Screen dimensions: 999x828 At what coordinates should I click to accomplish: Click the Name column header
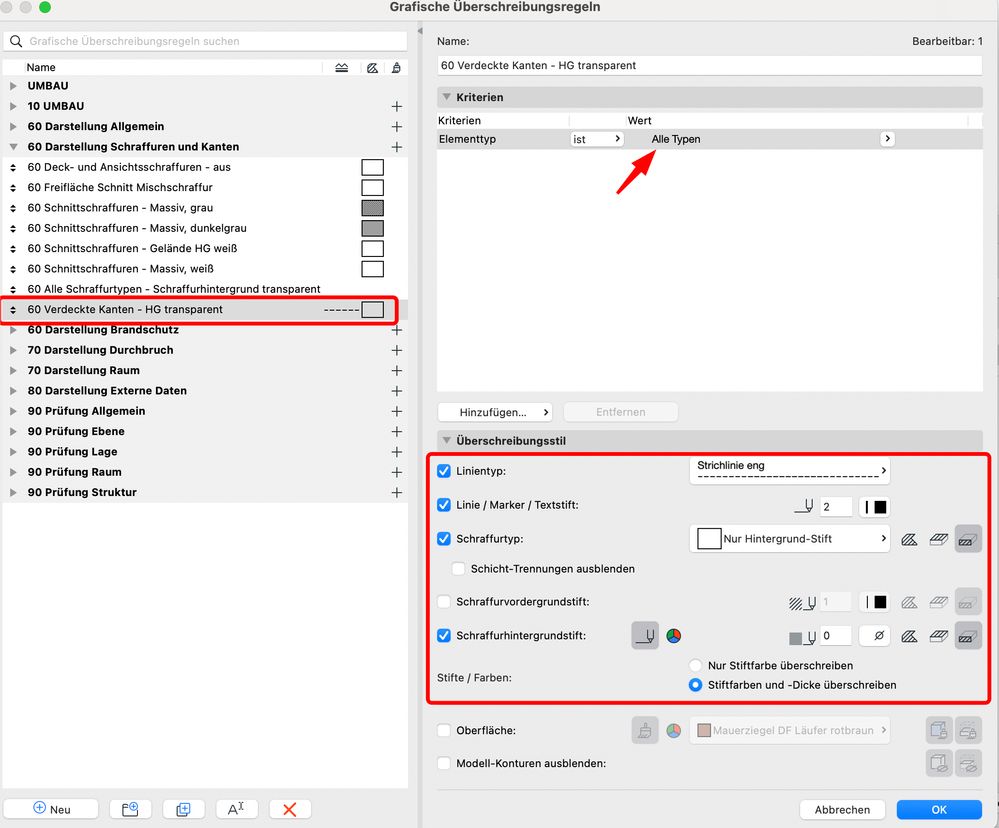pos(41,68)
